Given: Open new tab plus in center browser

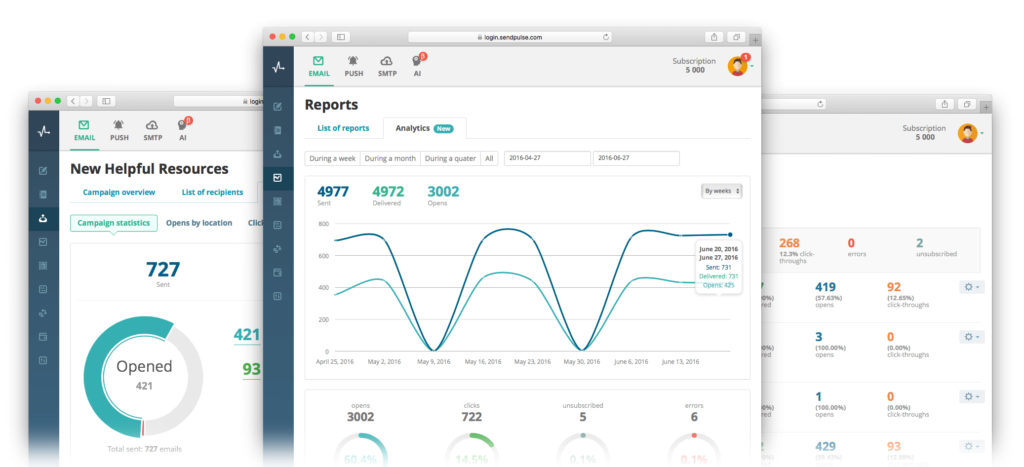Looking at the screenshot, I should pyautogui.click(x=755, y=40).
